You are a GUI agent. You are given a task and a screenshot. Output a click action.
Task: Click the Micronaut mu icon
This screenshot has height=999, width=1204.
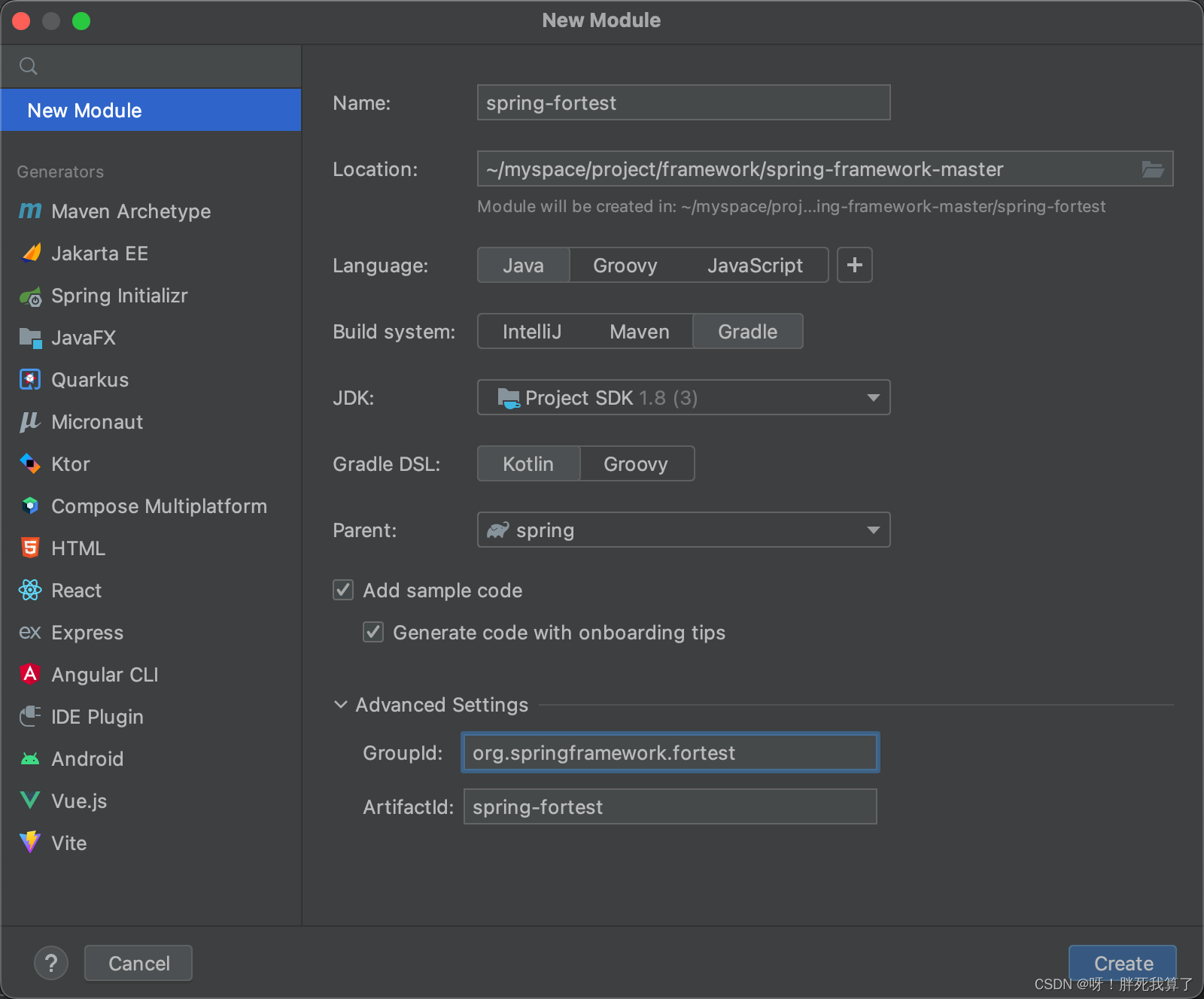click(x=30, y=422)
